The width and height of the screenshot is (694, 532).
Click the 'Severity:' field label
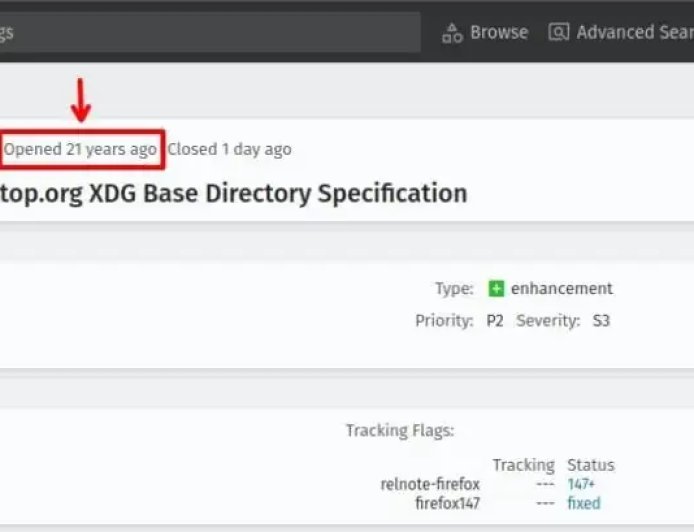(548, 320)
